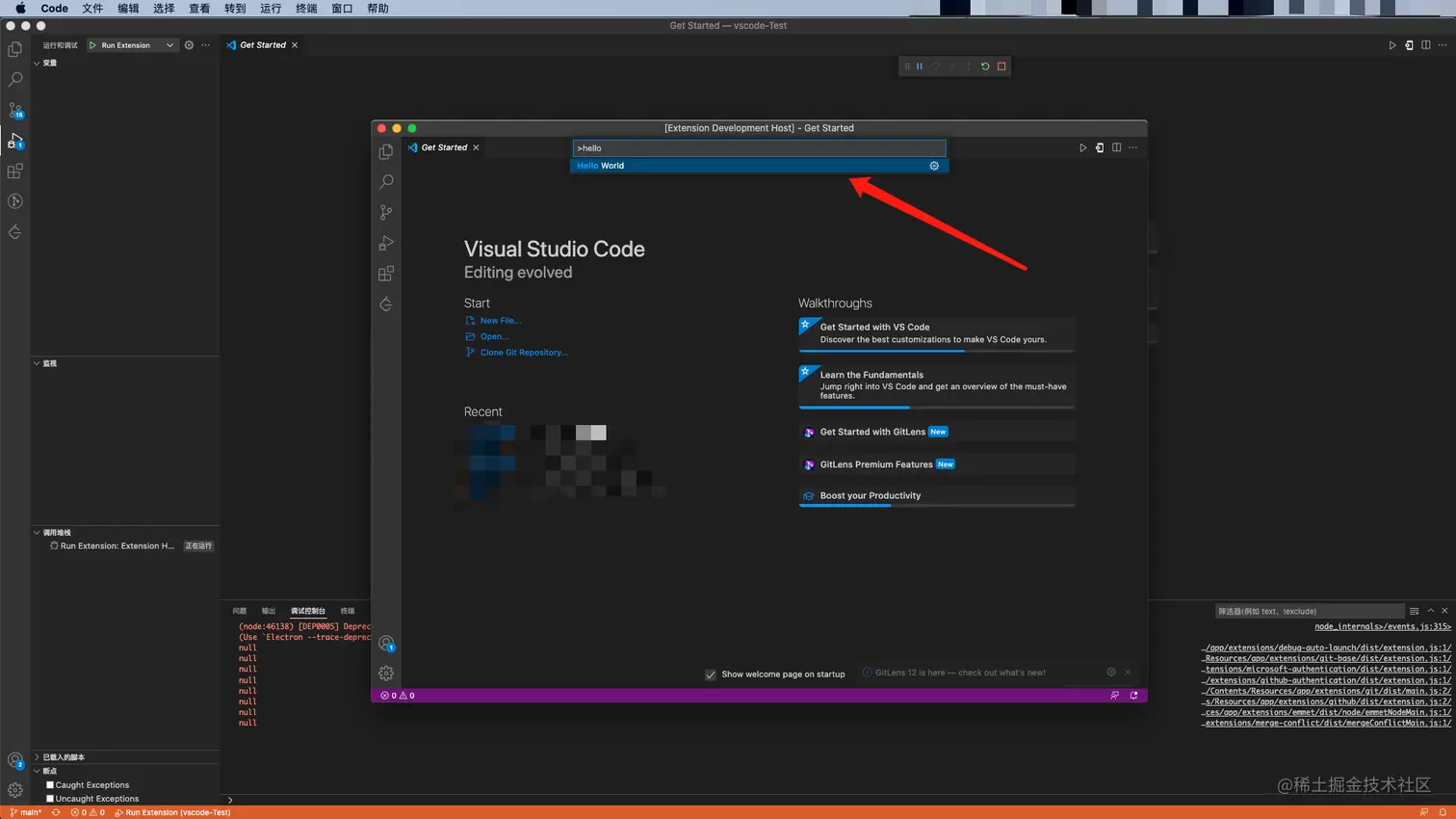Open macOS 文件 menu
Screen dimensions: 1456x819
click(92, 9)
